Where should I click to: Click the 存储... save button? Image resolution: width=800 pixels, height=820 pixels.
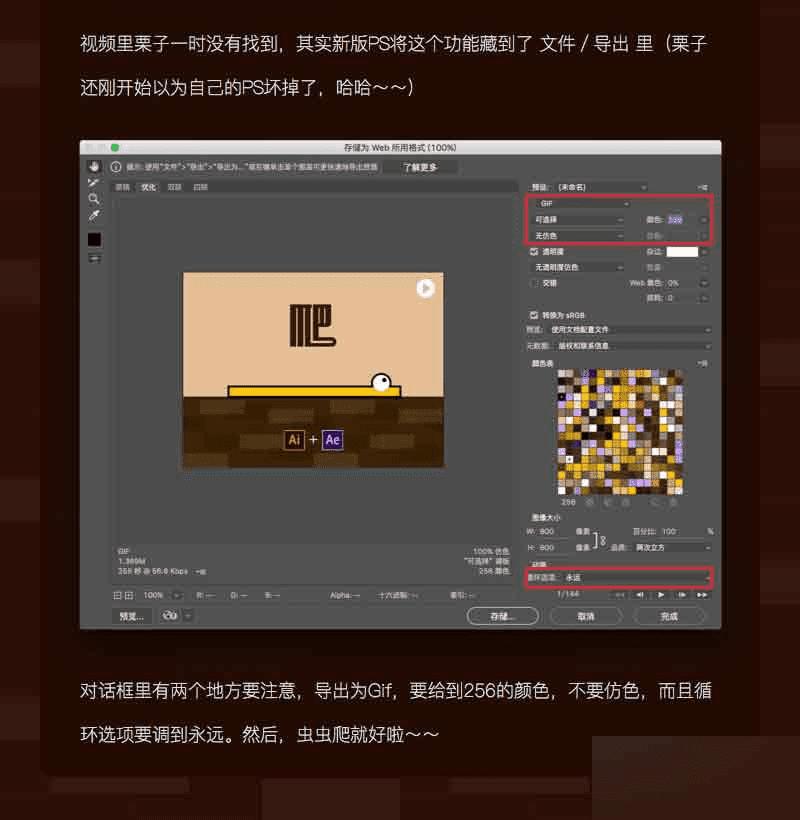click(x=502, y=616)
